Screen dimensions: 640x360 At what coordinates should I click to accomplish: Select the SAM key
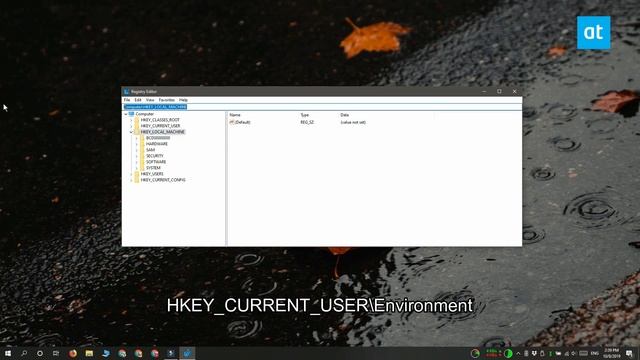pos(150,150)
